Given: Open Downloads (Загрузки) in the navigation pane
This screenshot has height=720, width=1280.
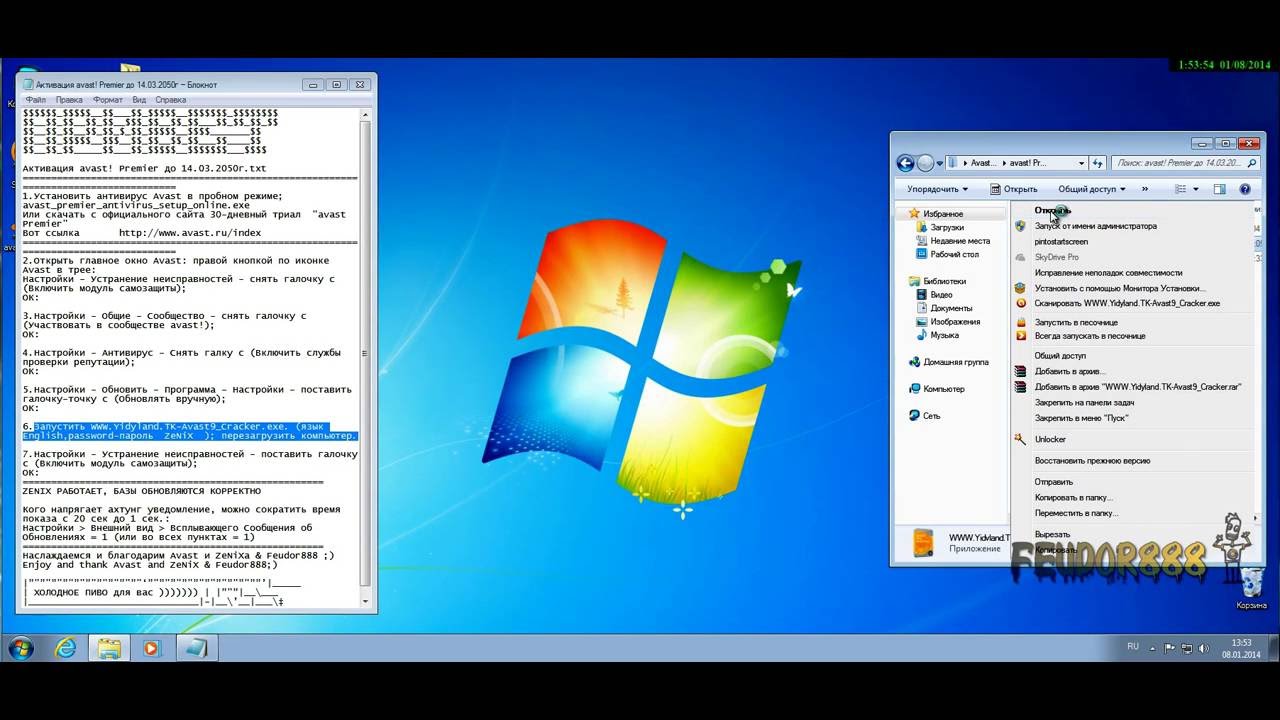Looking at the screenshot, I should 946,227.
